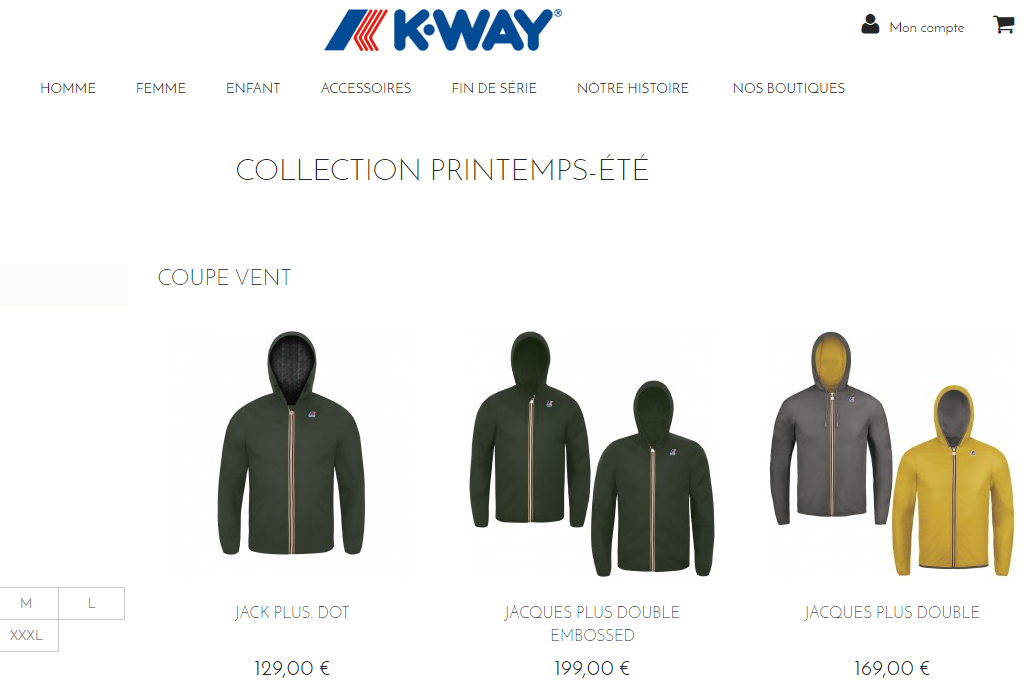View the grey and yellow jacket image

[892, 452]
